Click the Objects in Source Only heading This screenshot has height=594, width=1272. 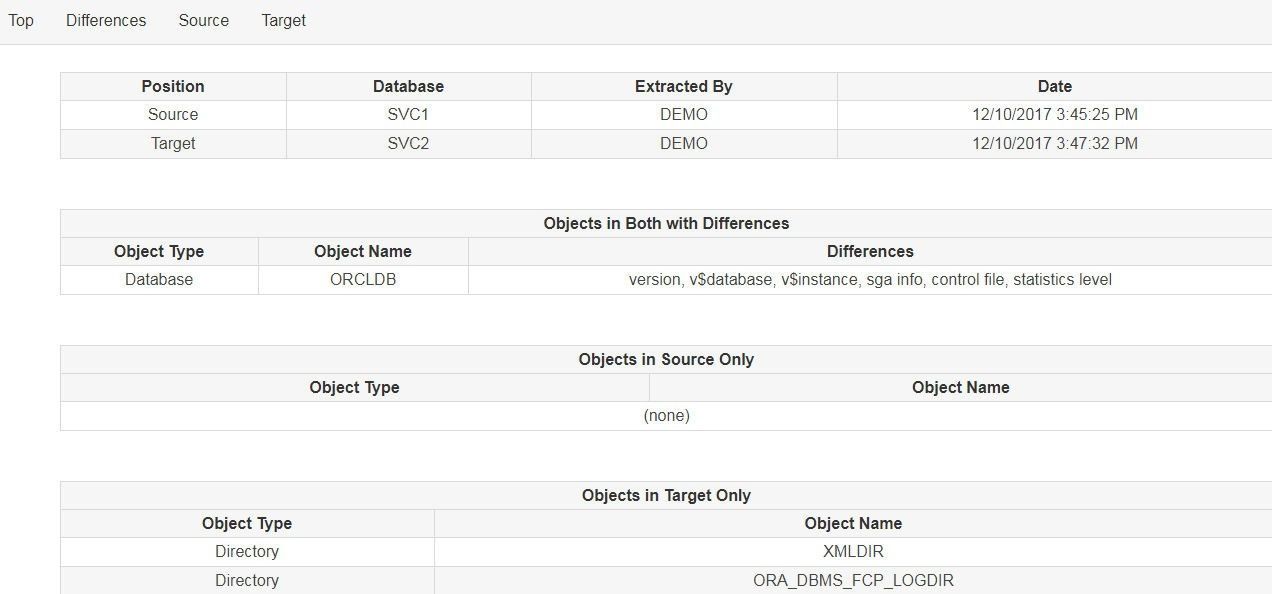666,359
